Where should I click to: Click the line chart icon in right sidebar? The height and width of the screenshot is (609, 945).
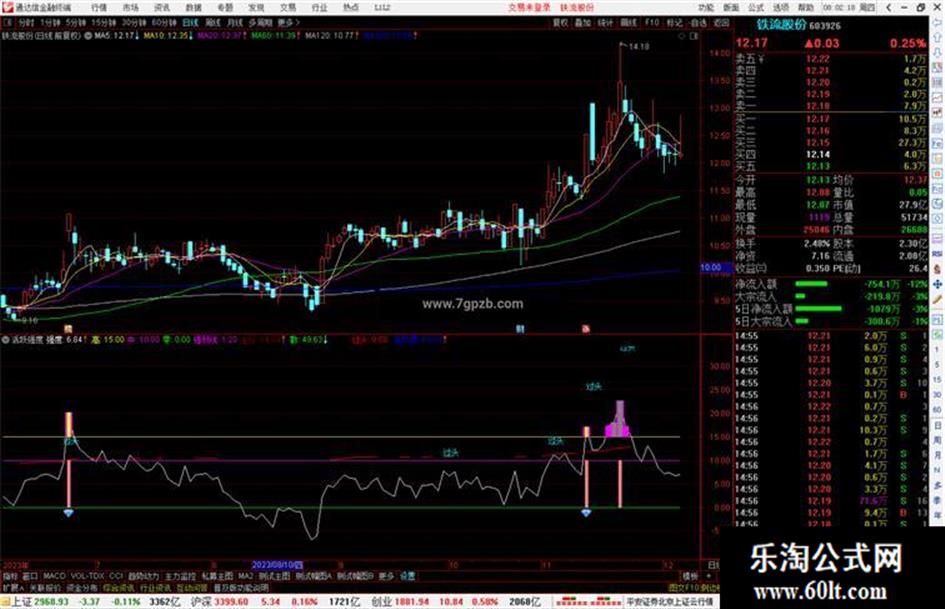937,97
